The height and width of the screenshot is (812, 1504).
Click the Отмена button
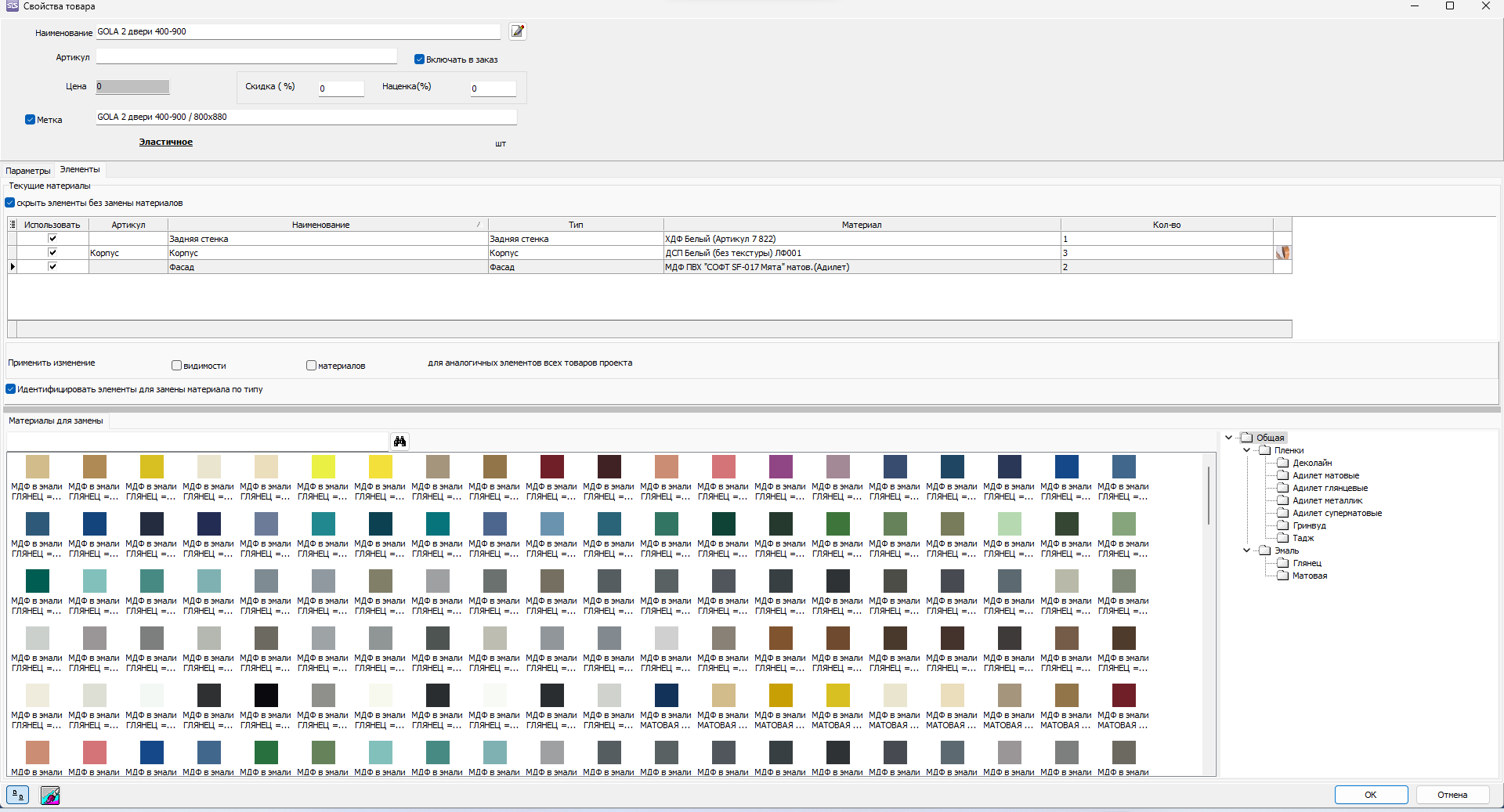click(1452, 795)
